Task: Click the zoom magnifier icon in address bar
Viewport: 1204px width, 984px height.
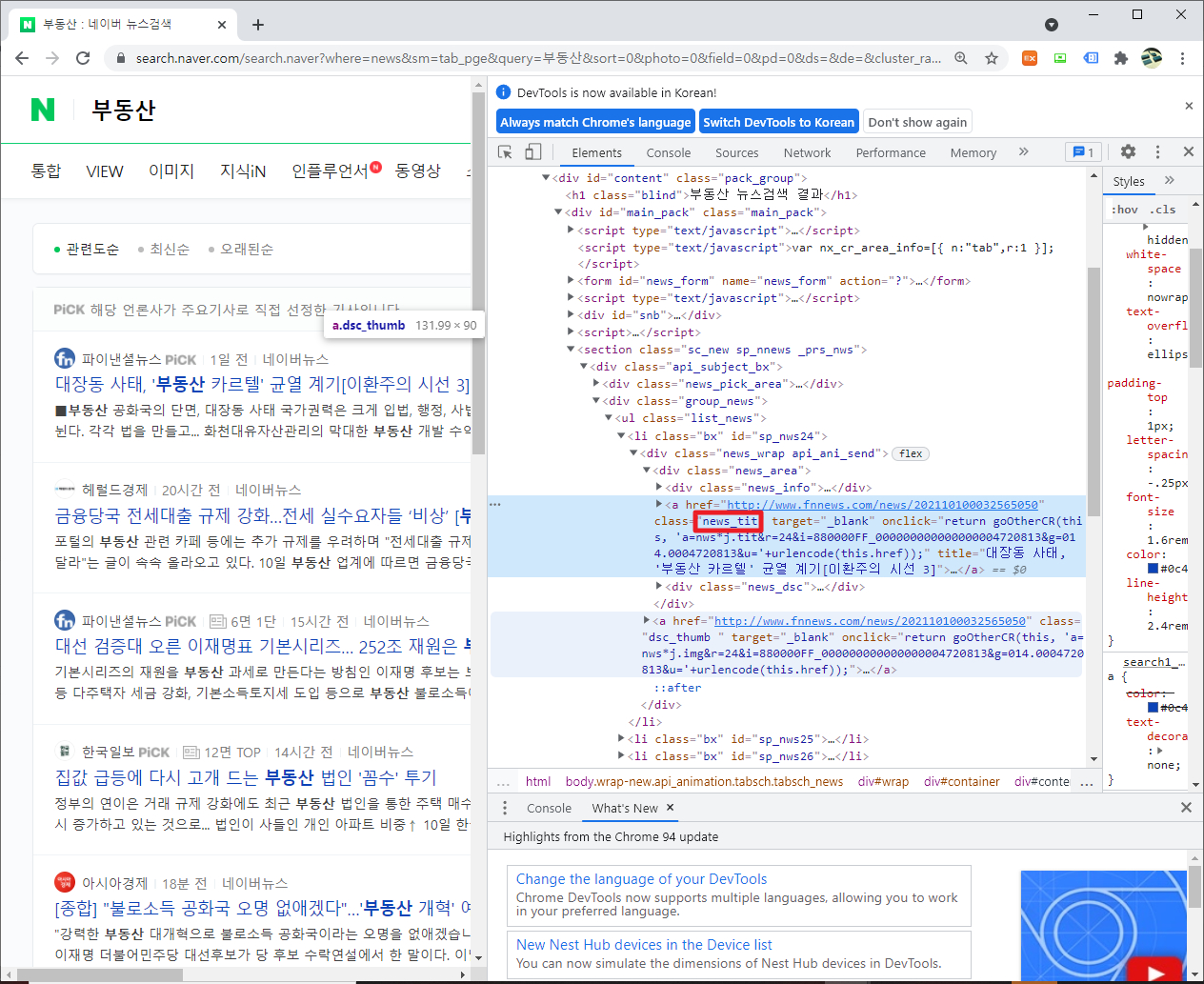Action: click(961, 58)
